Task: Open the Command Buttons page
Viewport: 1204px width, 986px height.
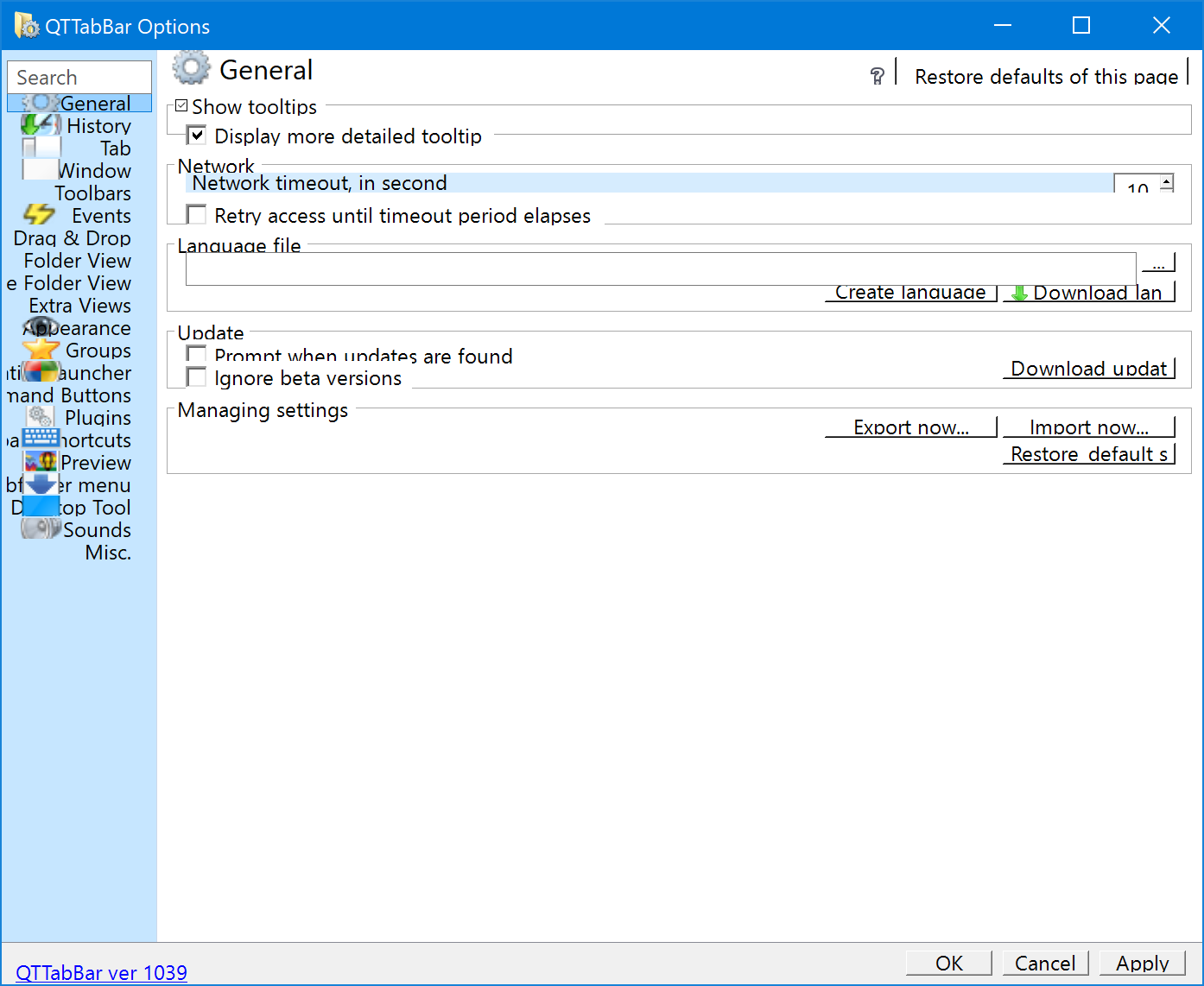Action: point(69,395)
